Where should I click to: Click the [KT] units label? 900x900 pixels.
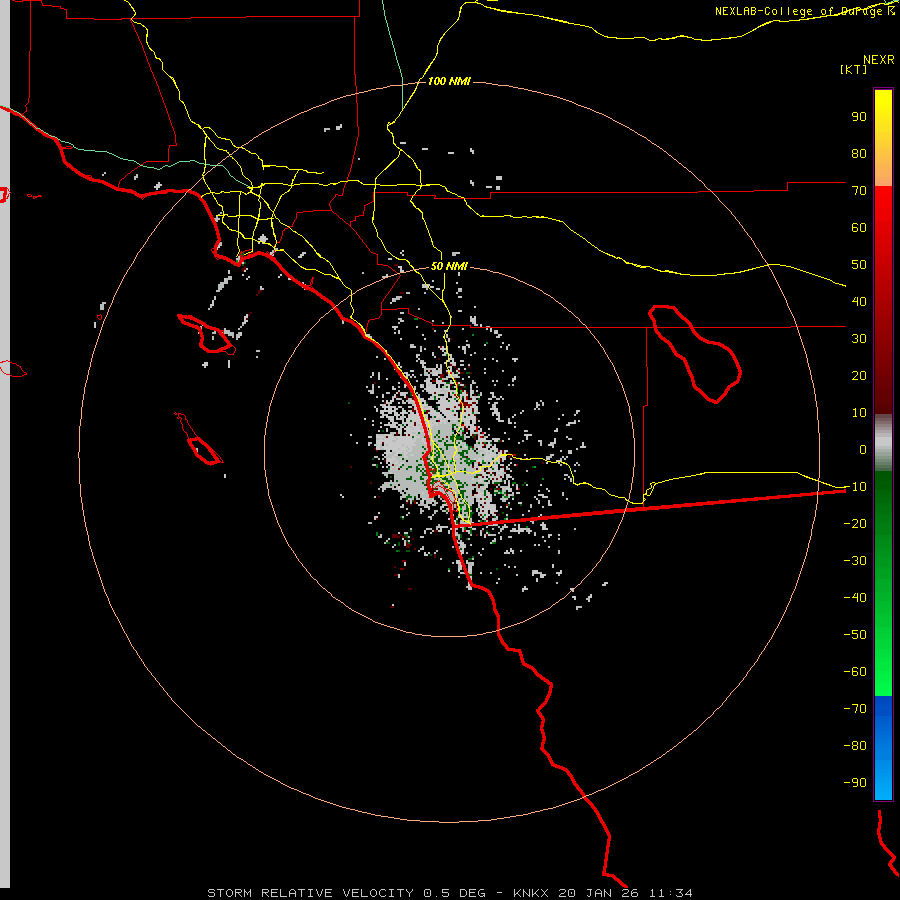point(853,69)
